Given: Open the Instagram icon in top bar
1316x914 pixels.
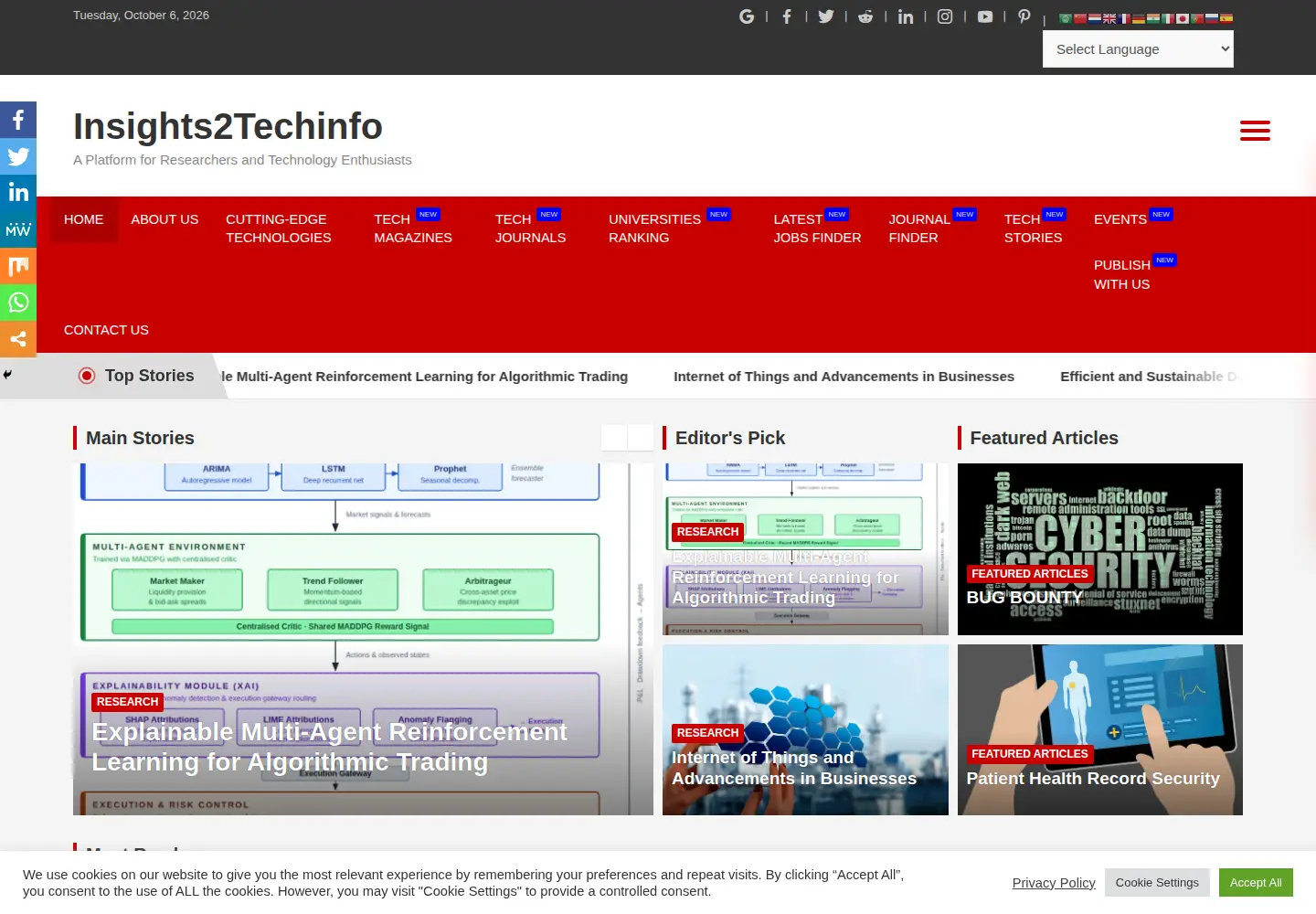Looking at the screenshot, I should coord(945,16).
